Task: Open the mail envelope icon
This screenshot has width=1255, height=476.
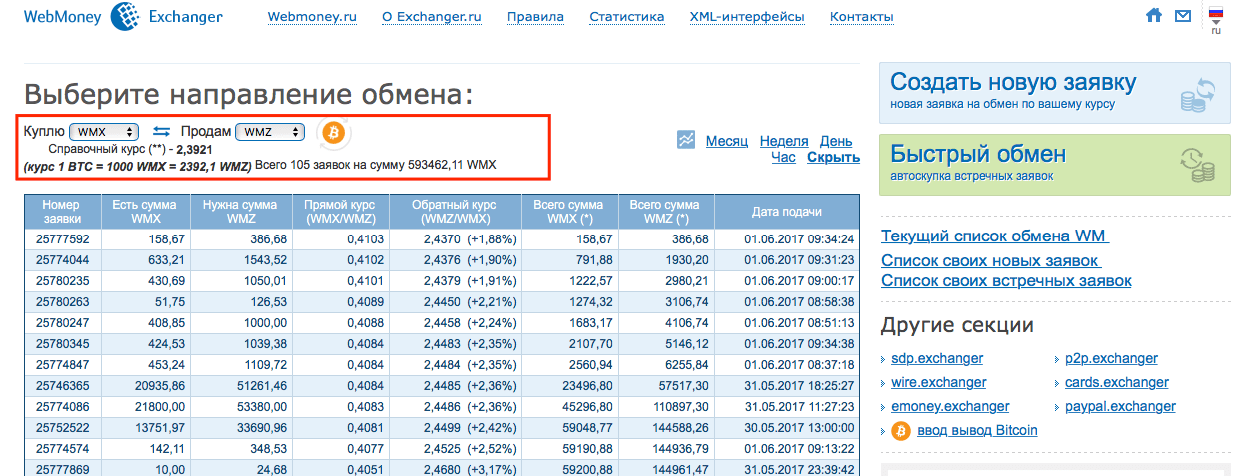Action: click(x=1183, y=16)
